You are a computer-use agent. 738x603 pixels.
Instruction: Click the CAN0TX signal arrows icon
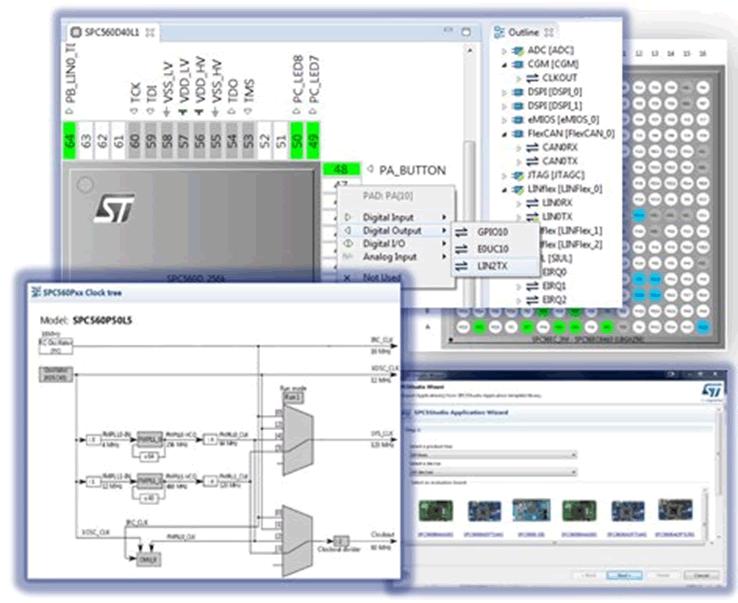(532, 161)
